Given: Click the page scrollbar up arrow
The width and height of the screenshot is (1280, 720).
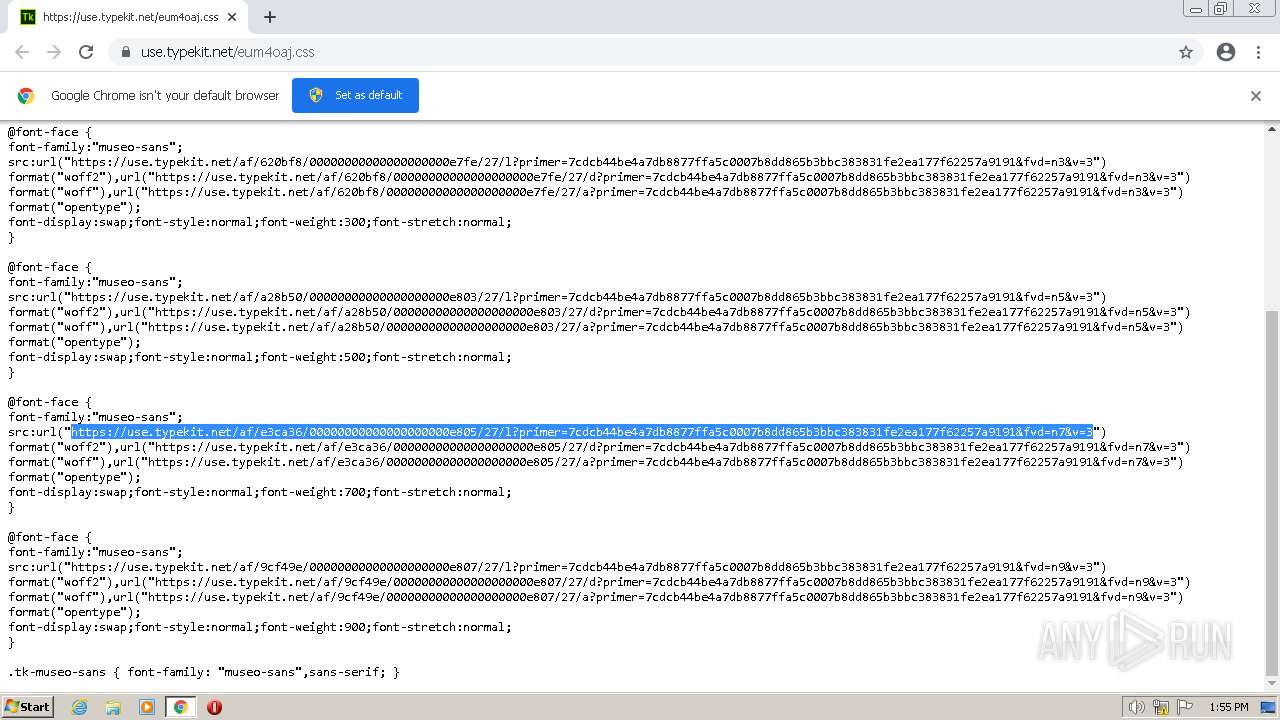Looking at the screenshot, I should point(1272,129).
